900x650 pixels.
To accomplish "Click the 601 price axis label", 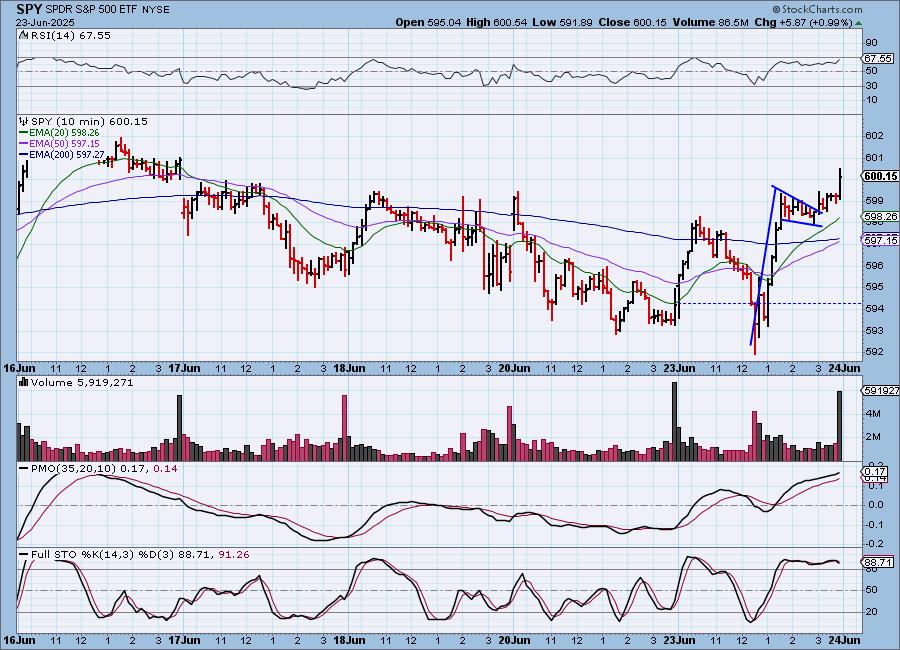I will point(874,157).
